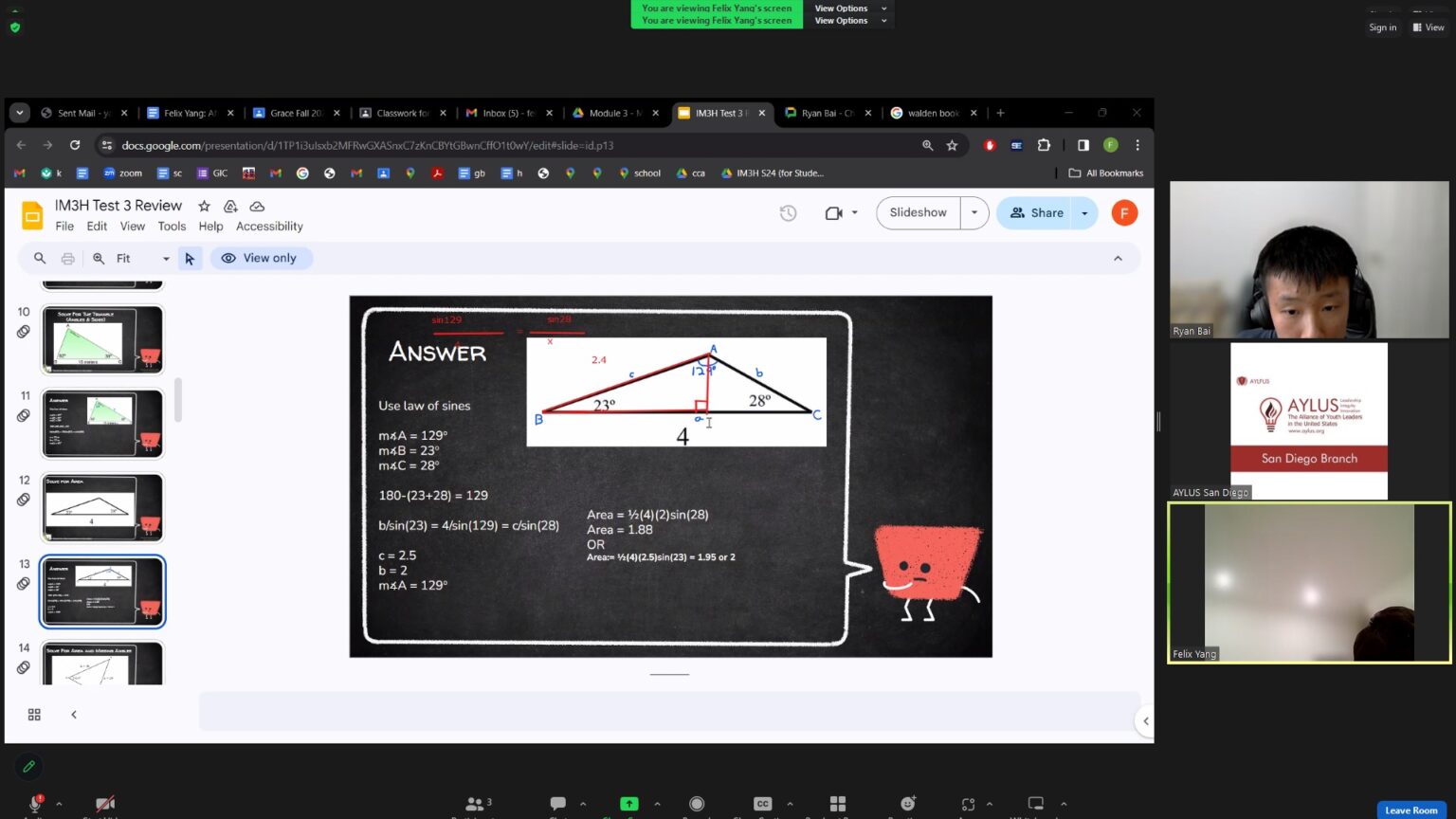Open All Bookmarks folder
Image resolution: width=1456 pixels, height=819 pixels.
(1105, 173)
